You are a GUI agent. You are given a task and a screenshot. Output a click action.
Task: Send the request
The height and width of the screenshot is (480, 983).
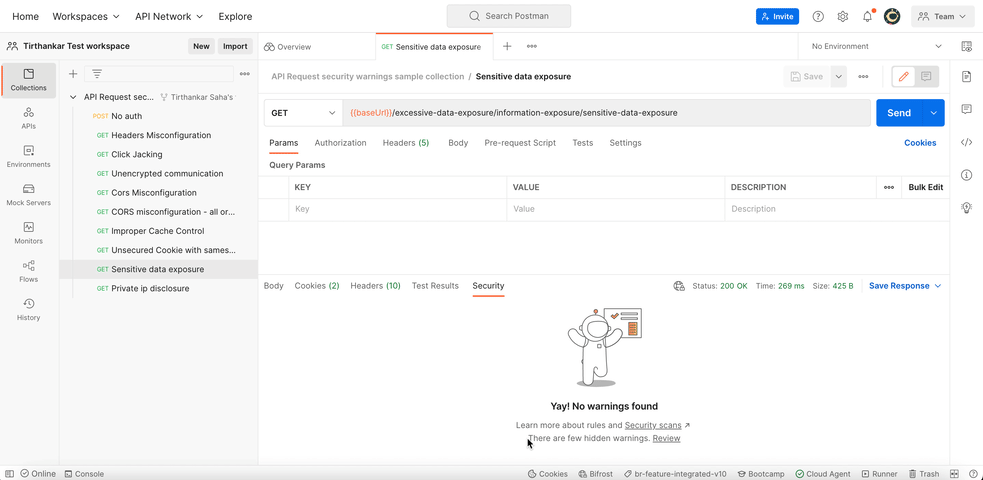[x=899, y=113]
